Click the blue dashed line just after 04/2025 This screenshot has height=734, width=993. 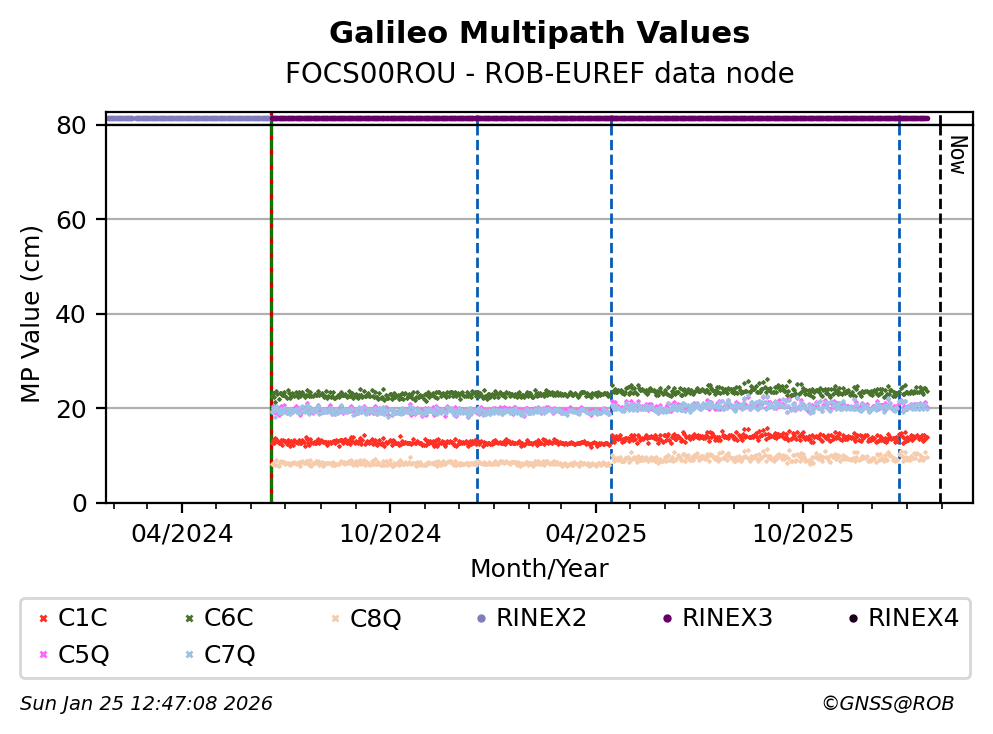point(611,300)
